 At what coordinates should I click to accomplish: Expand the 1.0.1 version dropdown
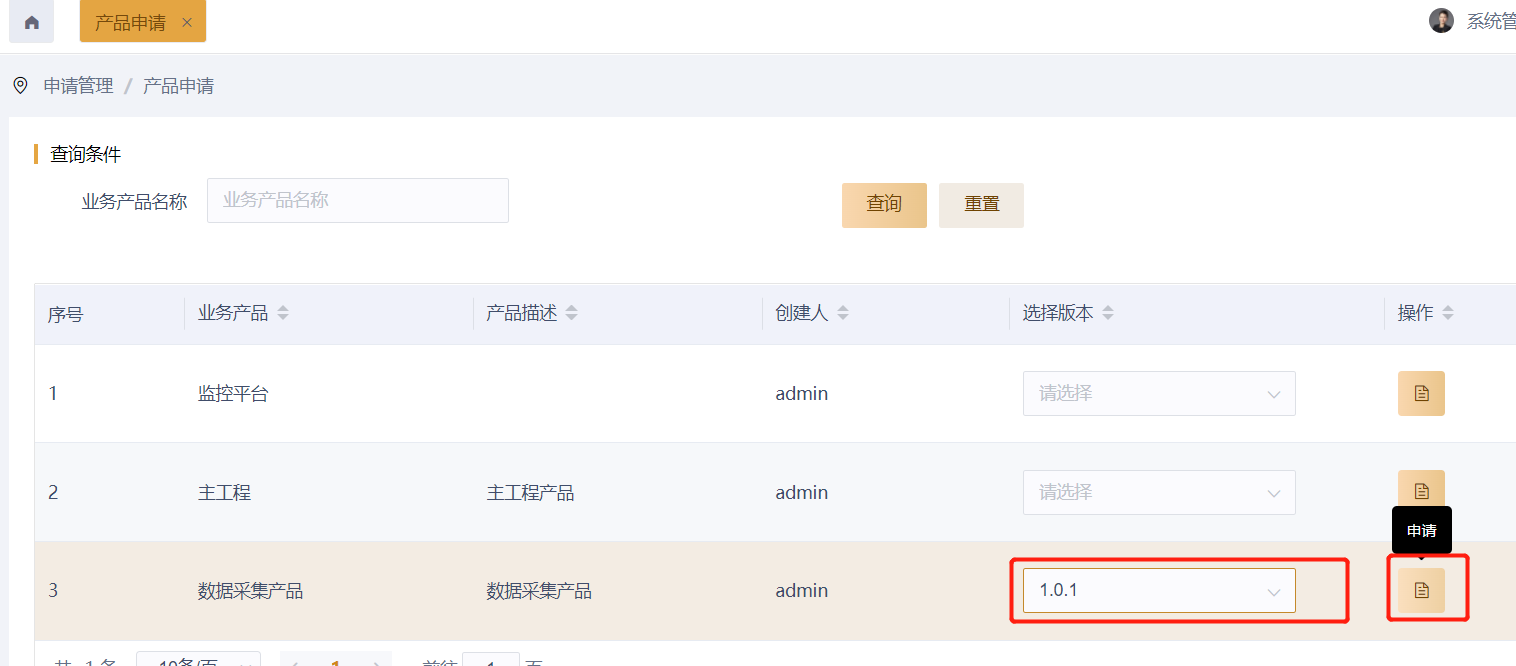tap(1158, 590)
